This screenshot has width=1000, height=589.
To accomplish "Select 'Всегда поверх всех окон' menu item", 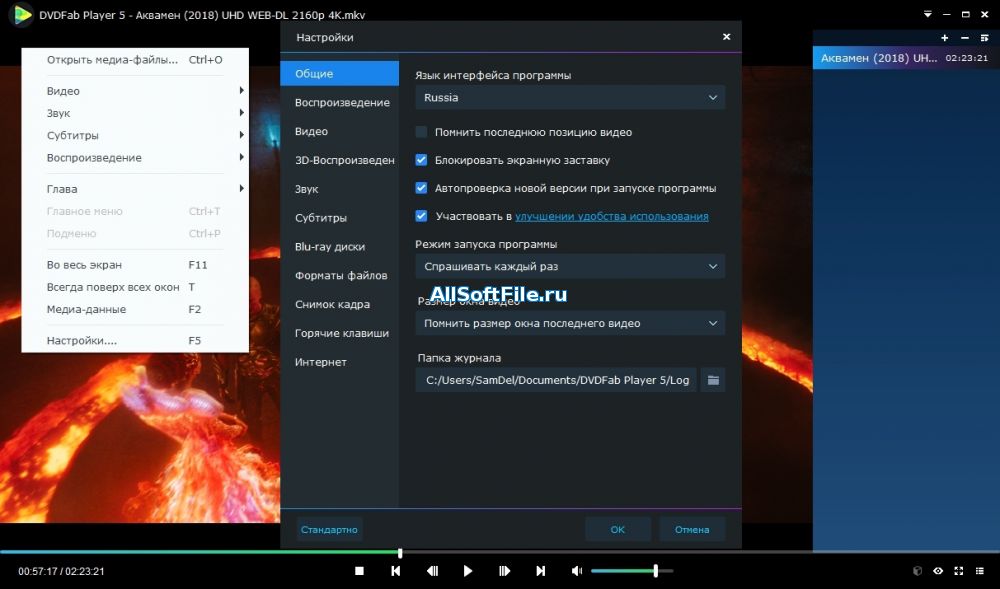I will click(x=135, y=287).
